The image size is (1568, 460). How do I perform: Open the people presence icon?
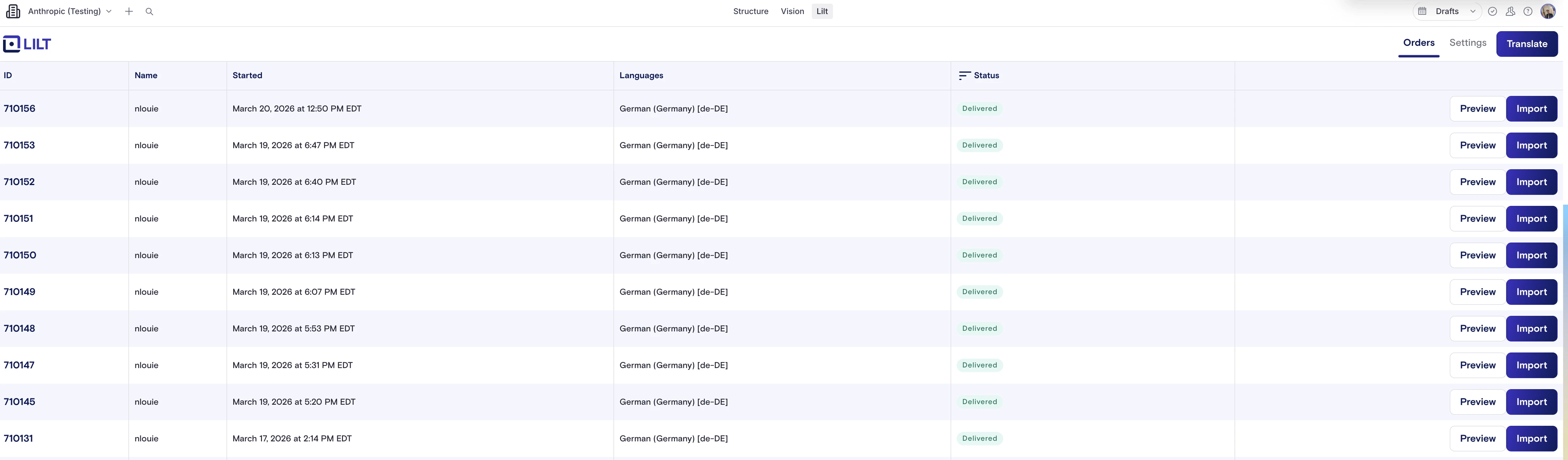[1510, 12]
